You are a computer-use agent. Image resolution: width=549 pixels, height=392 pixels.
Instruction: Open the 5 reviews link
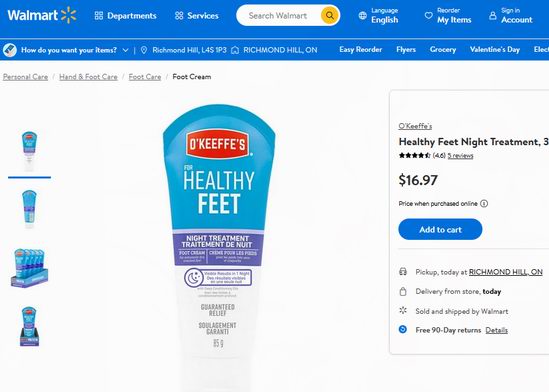(x=460, y=156)
